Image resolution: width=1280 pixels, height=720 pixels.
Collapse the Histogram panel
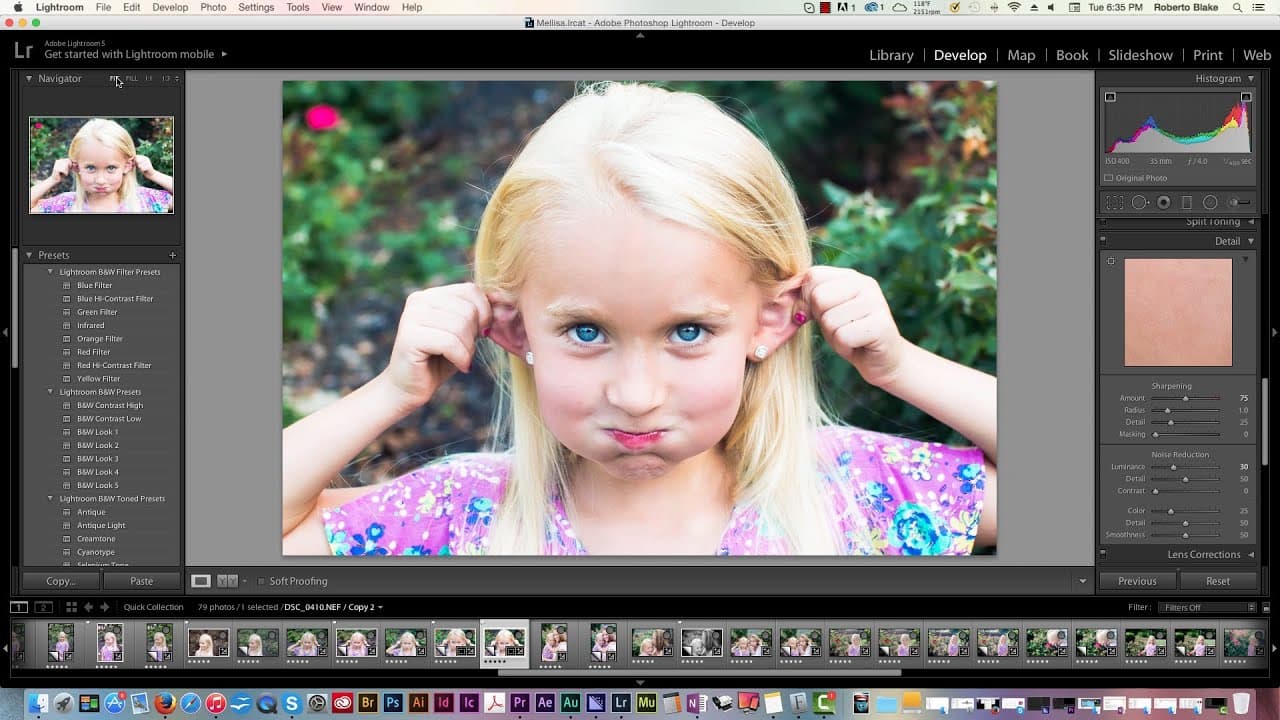click(1250, 78)
